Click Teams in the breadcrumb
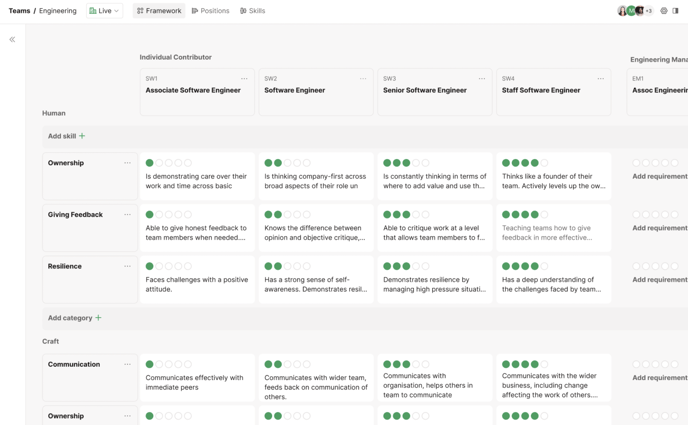The height and width of the screenshot is (425, 688). click(x=19, y=11)
